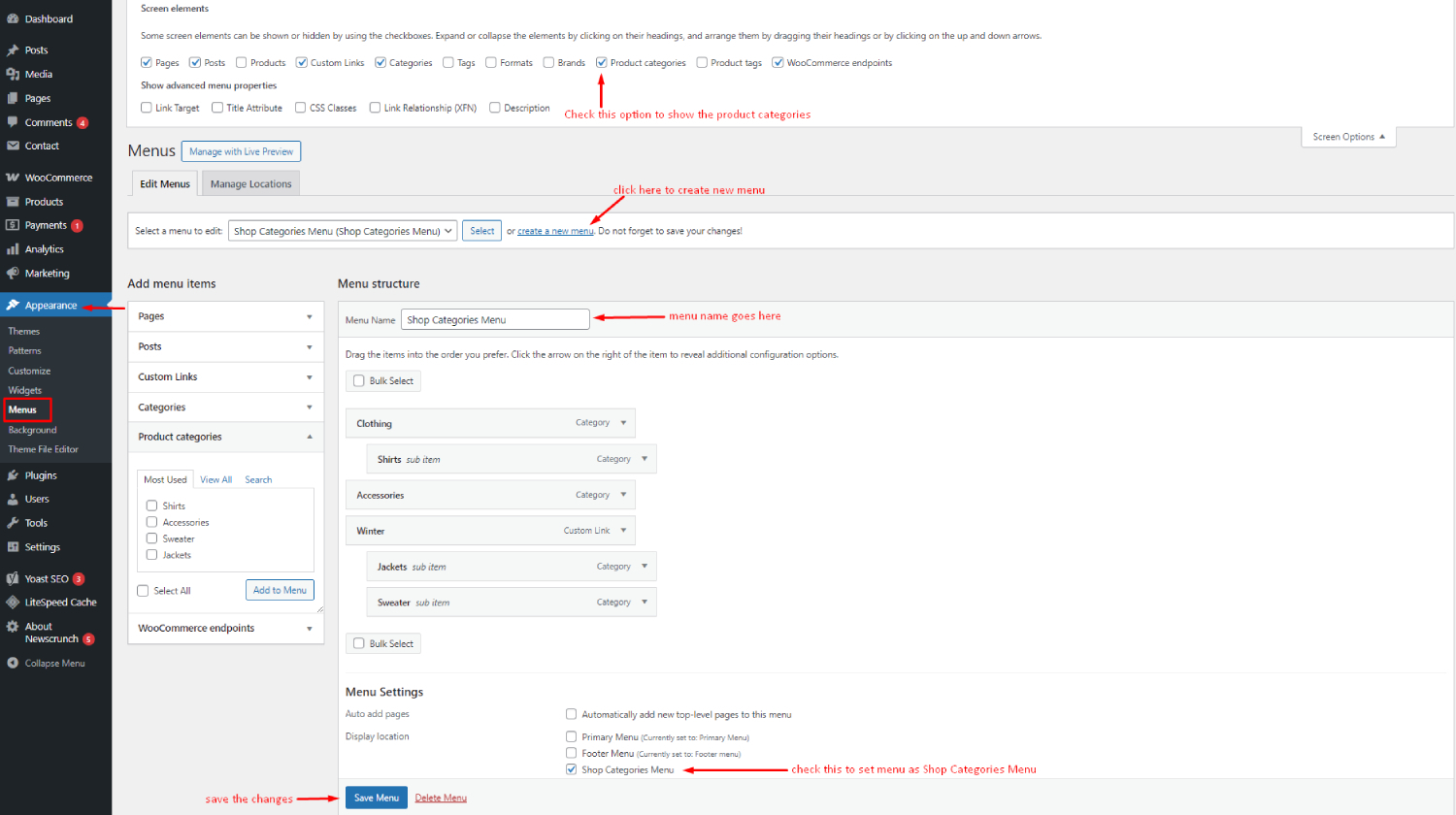Click the Comments speech bubble icon

pos(13,122)
